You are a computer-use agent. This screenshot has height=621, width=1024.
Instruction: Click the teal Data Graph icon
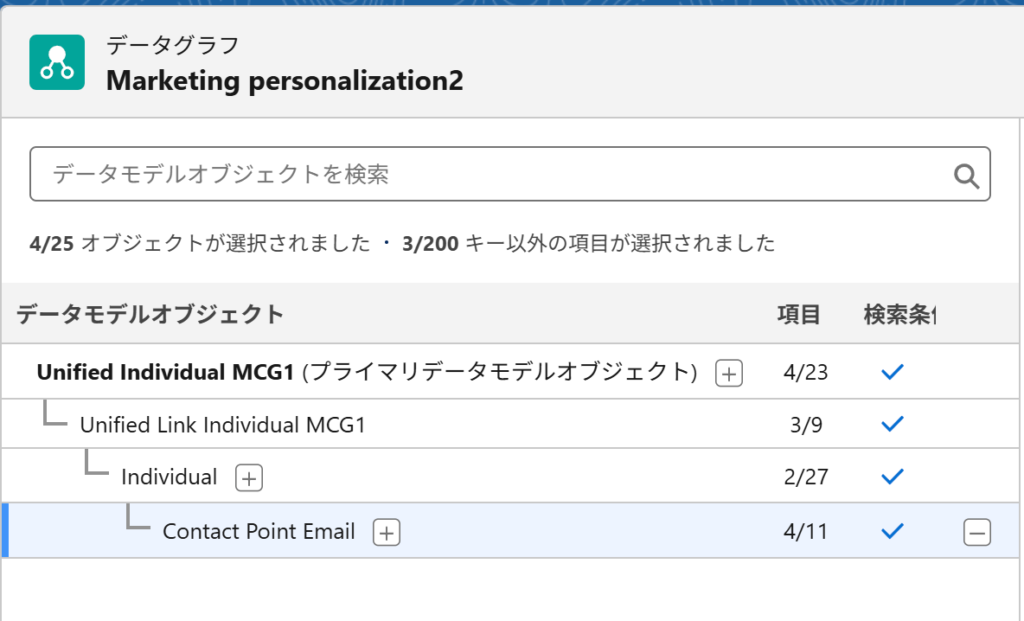pos(57,62)
